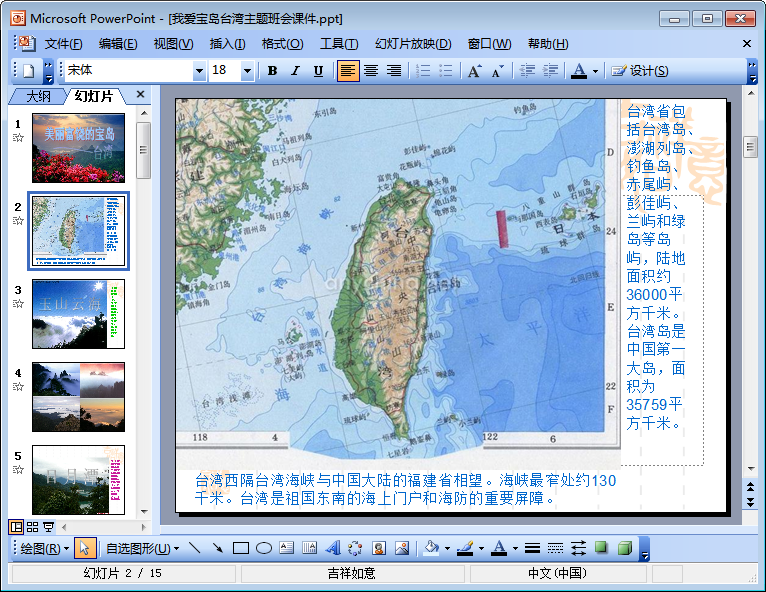Switch to the Outline tab
The height and width of the screenshot is (592, 766).
pyautogui.click(x=38, y=96)
